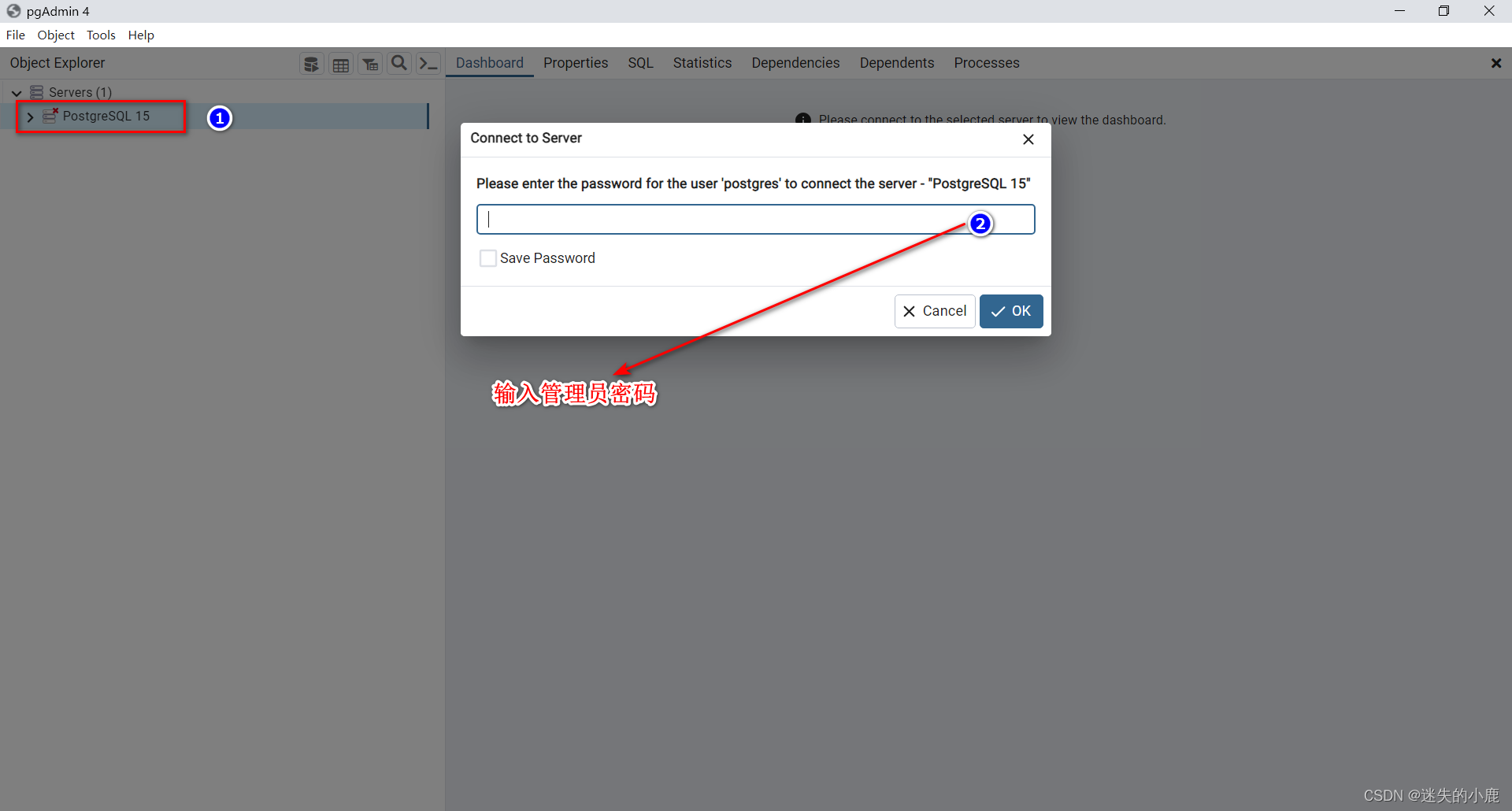Switch to the SQL tab
Screen dimensions: 1512x811
[640, 63]
